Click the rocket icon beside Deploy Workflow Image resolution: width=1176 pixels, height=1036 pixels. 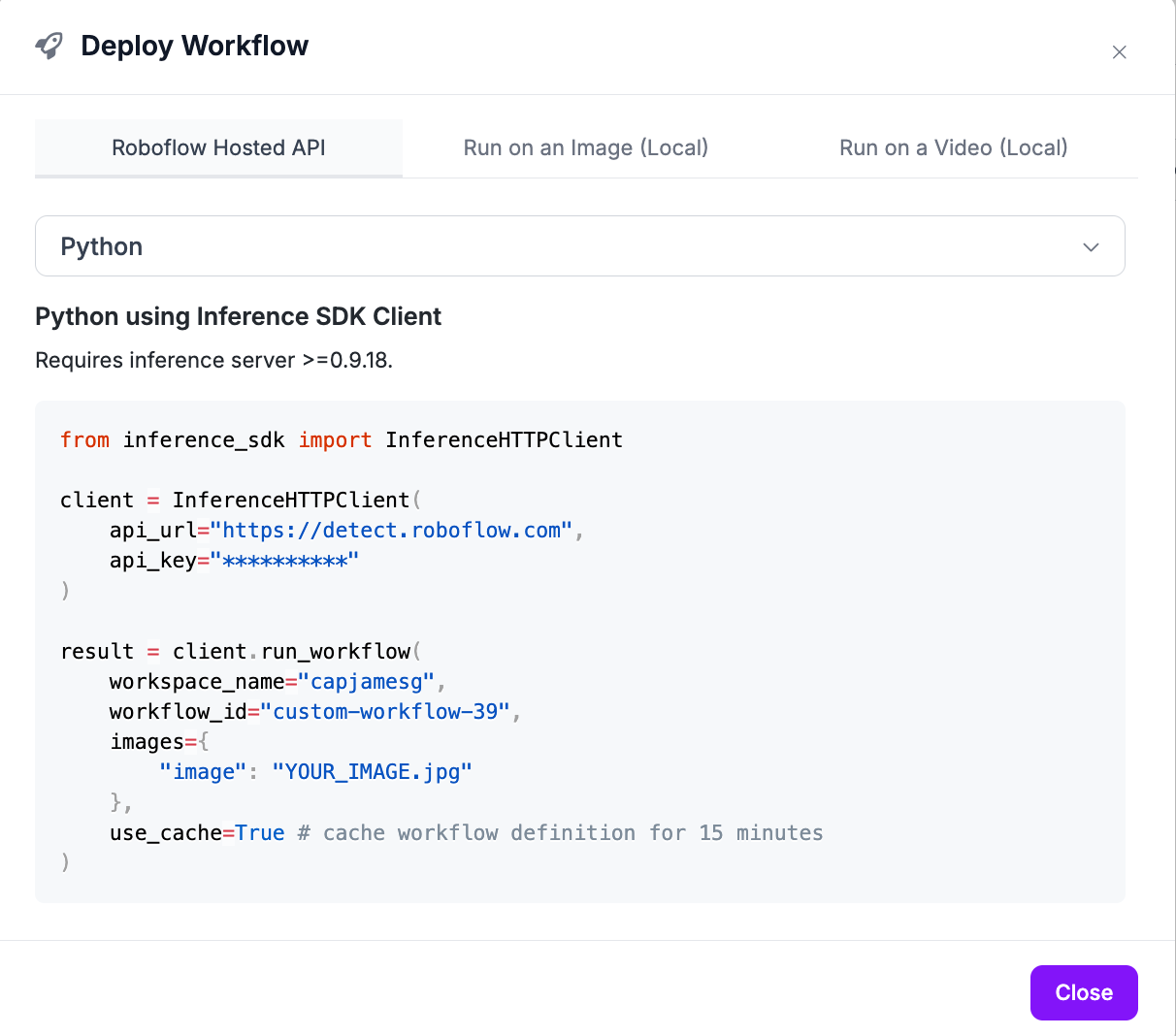coord(49,46)
